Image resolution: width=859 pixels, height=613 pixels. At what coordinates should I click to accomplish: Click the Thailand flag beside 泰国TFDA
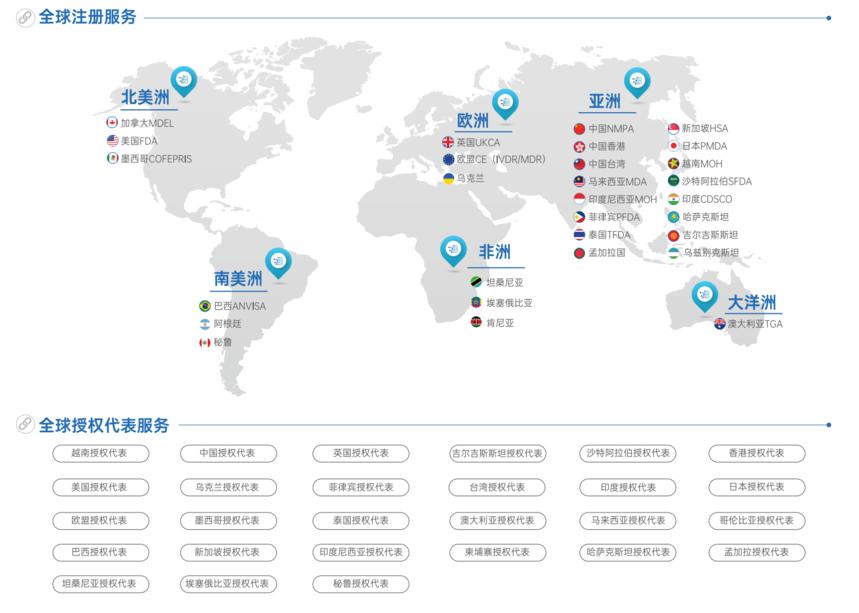coord(580,235)
